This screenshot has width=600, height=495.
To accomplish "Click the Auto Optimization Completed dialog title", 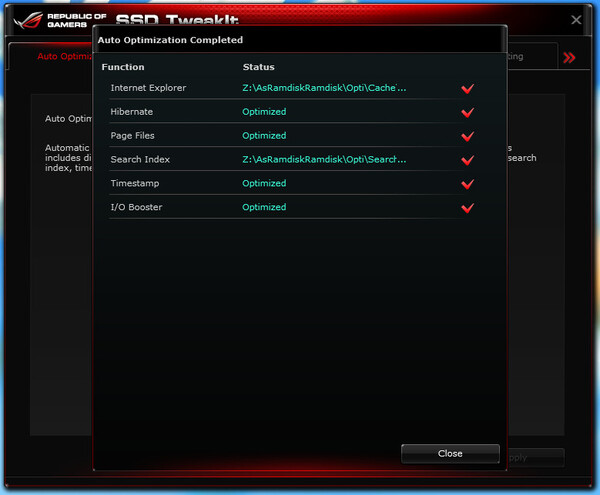I will [170, 40].
